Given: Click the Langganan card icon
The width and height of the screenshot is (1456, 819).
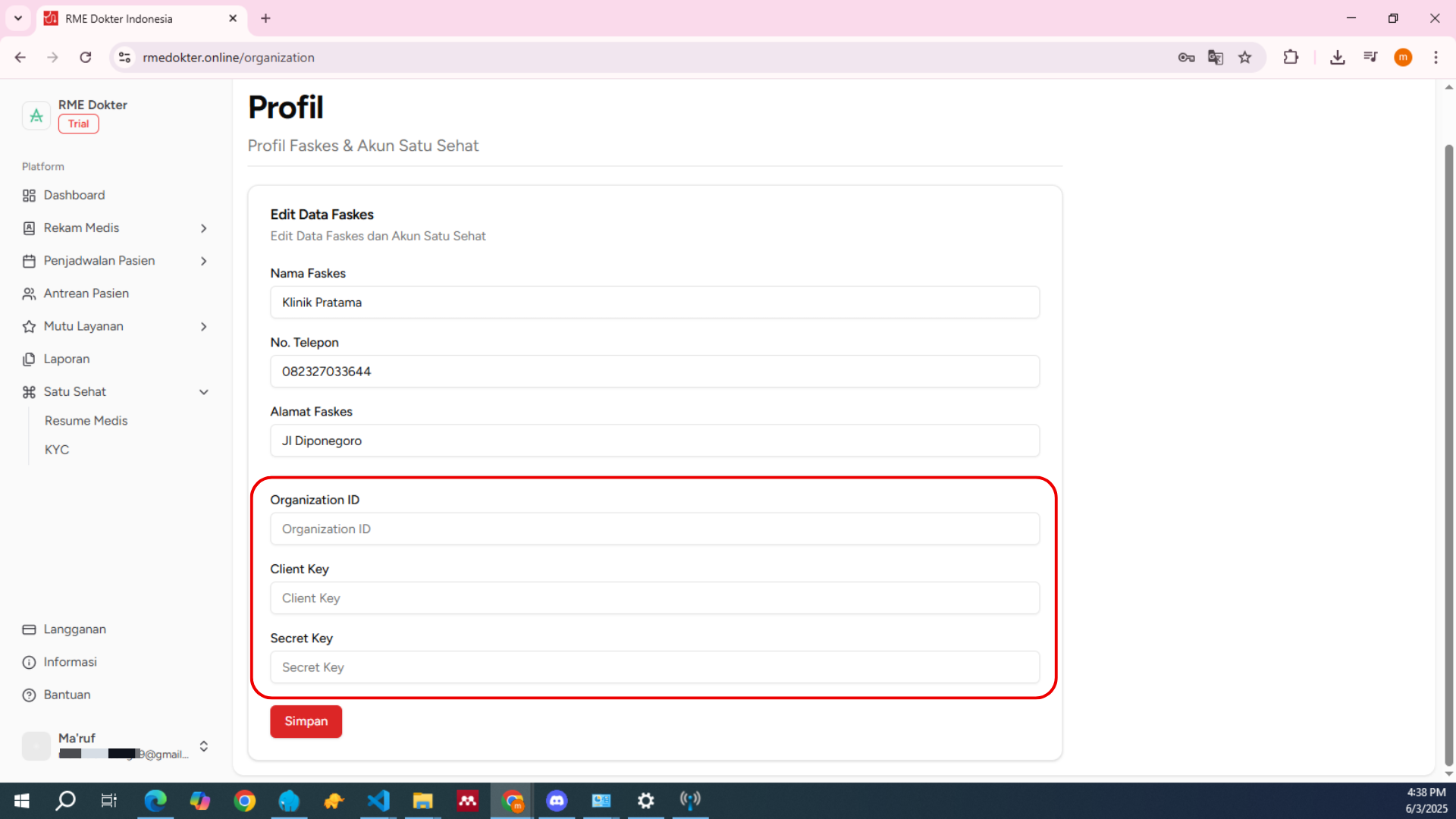Looking at the screenshot, I should pyautogui.click(x=29, y=629).
